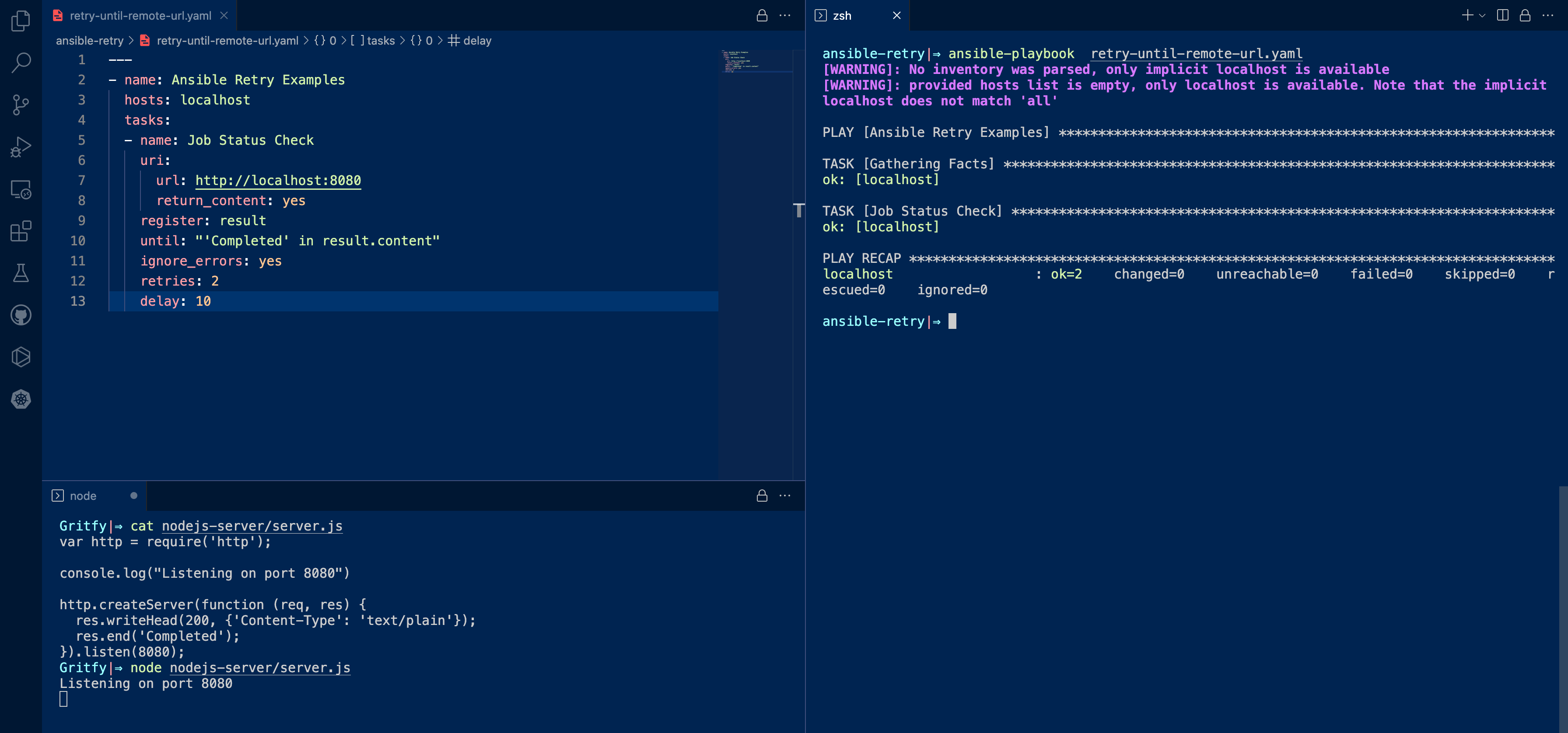The height and width of the screenshot is (733, 1568).
Task: Toggle lock on the node terminal group
Action: [x=762, y=495]
